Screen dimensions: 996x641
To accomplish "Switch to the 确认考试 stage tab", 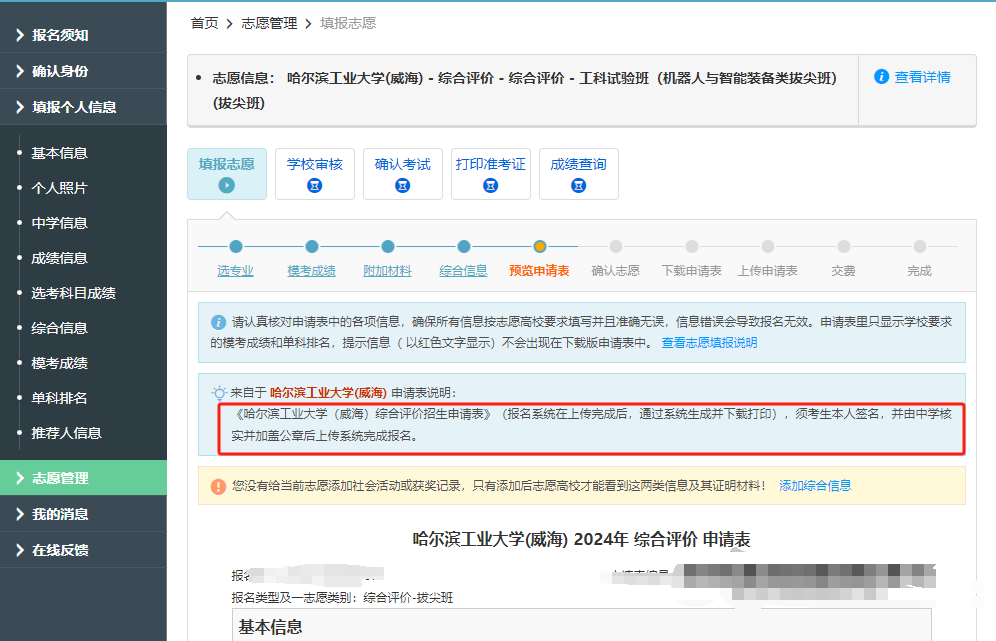I will coord(402,173).
